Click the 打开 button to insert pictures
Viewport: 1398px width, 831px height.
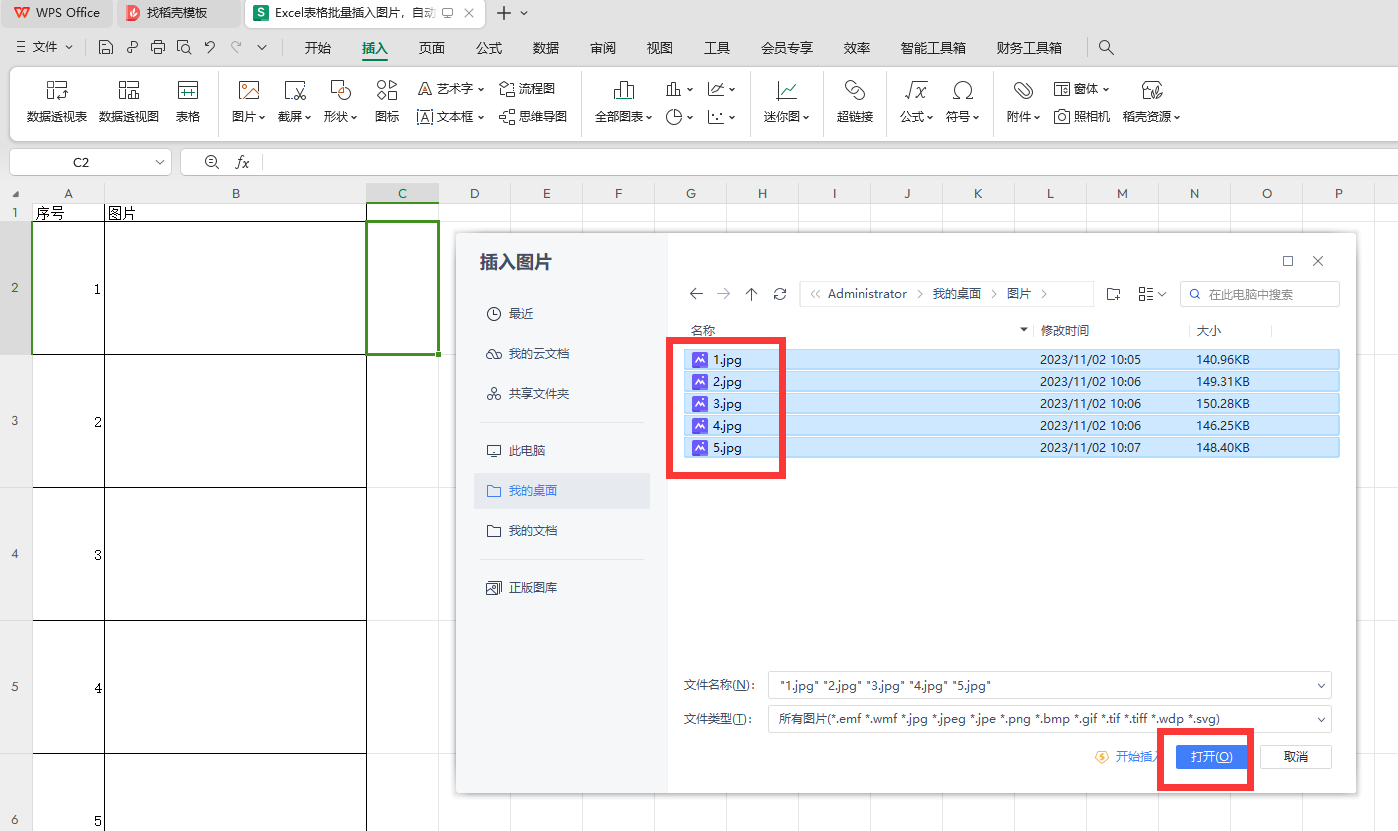click(x=1210, y=757)
